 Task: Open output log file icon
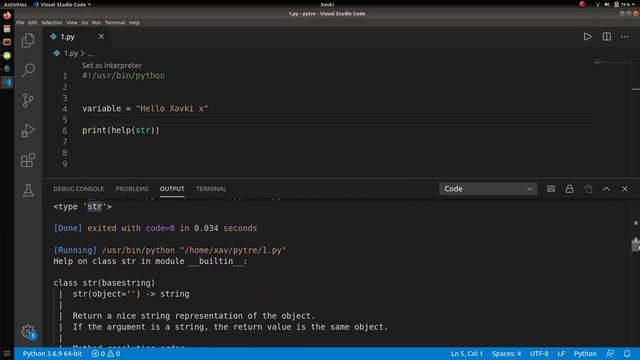588,189
